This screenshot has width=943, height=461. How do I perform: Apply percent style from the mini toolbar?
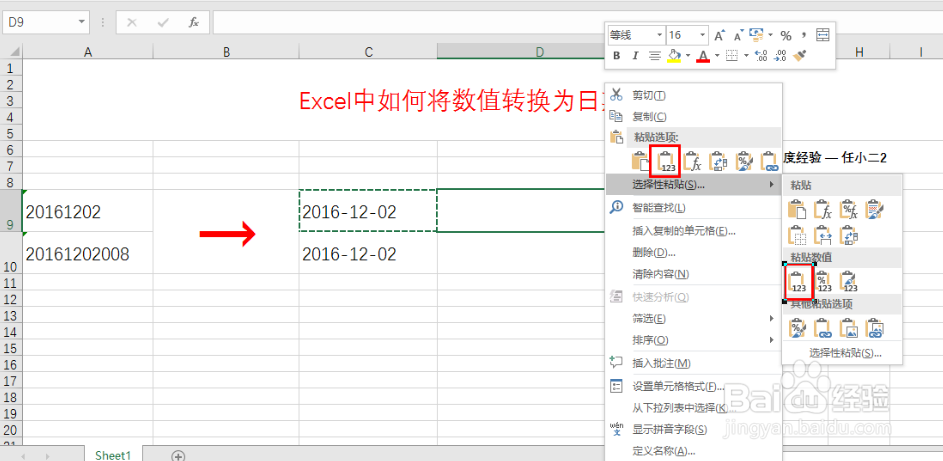pos(786,35)
